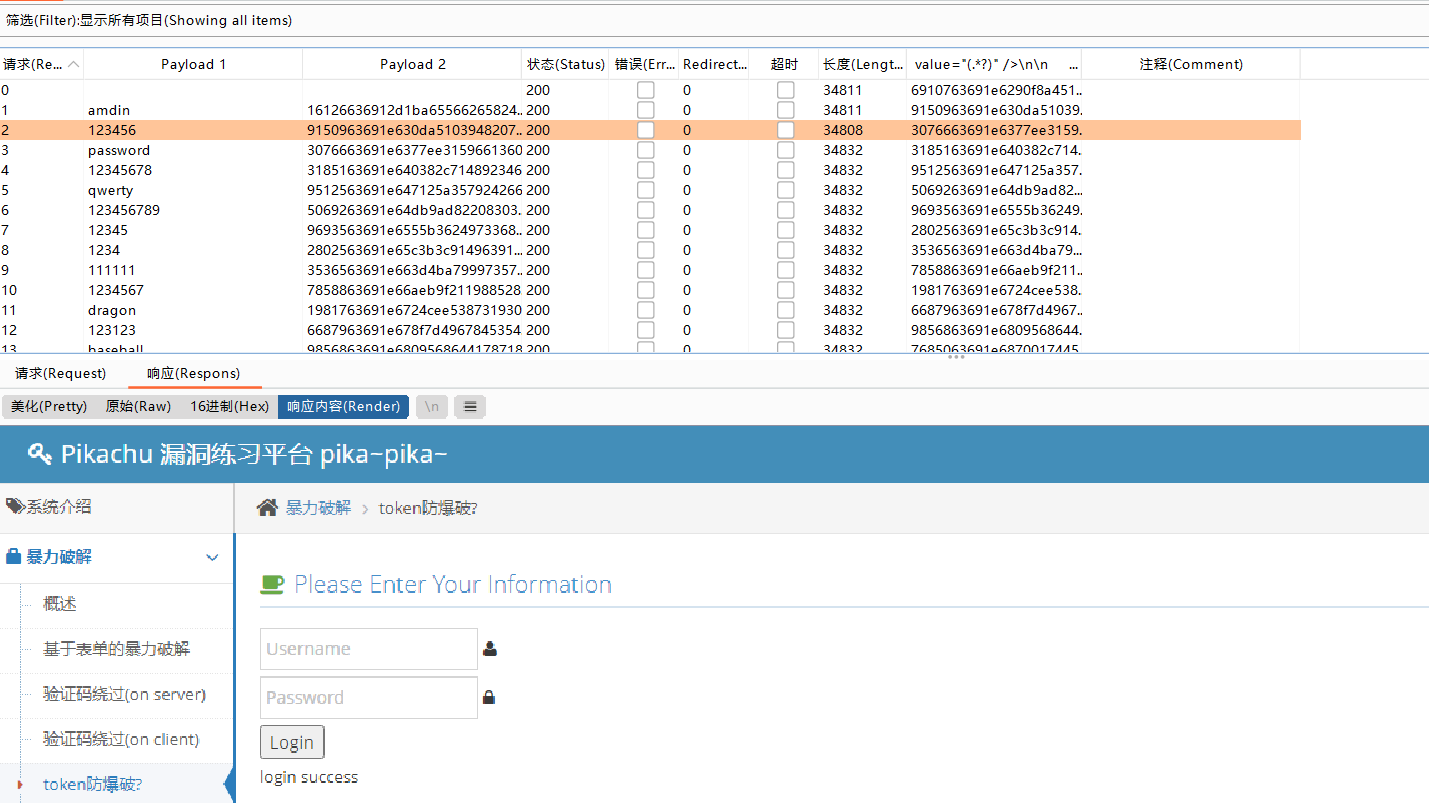Open the 暴力破解 breadcrumb link
The image size is (1429, 803).
coord(318,508)
